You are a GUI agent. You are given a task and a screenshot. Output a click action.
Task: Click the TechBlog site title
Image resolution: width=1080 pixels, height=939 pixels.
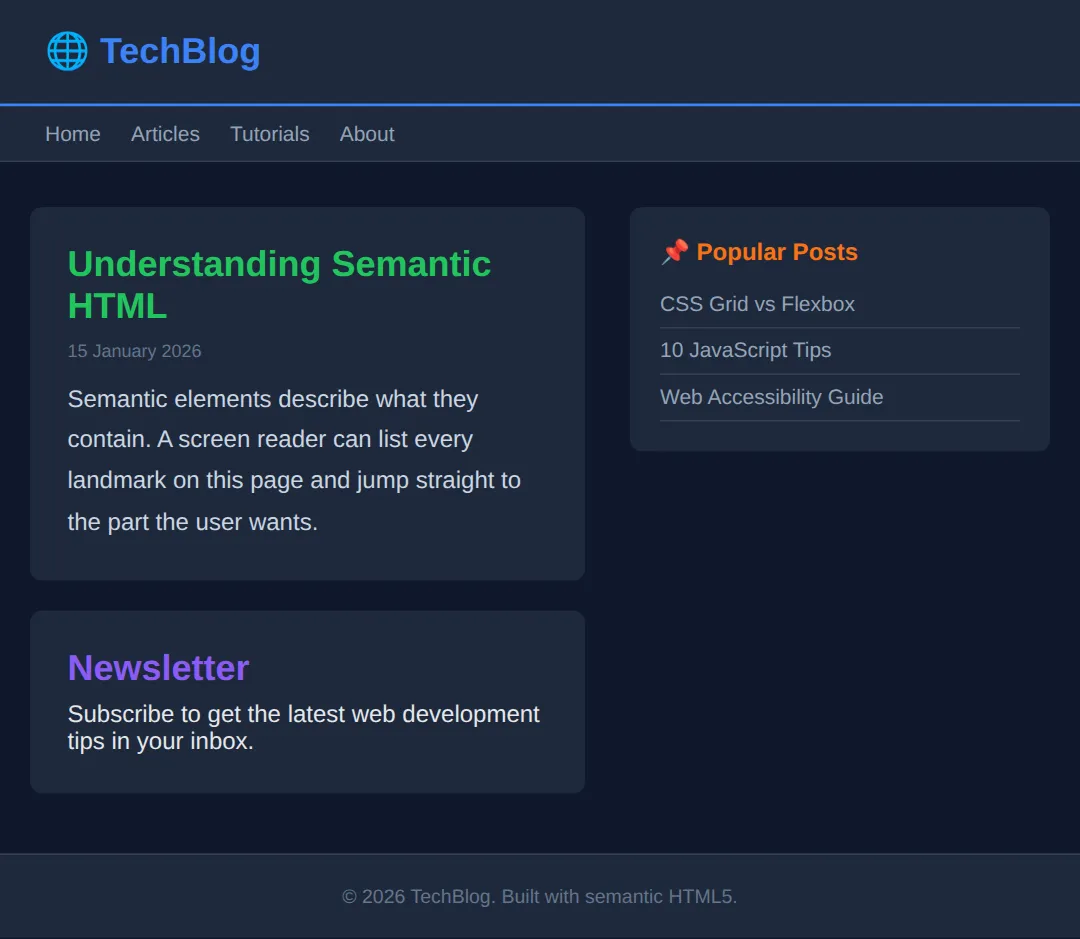click(180, 51)
